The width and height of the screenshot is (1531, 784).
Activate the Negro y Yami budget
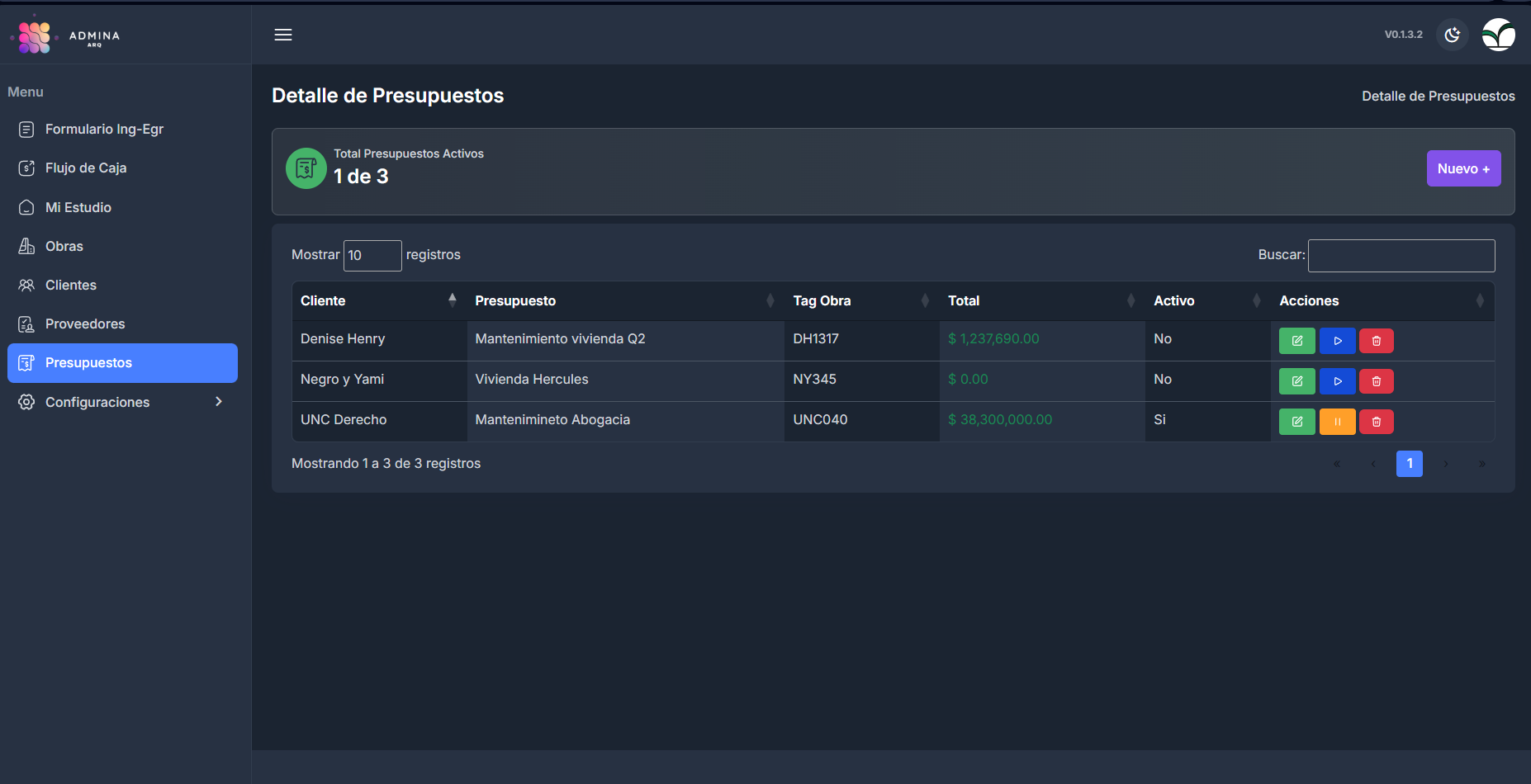1337,381
